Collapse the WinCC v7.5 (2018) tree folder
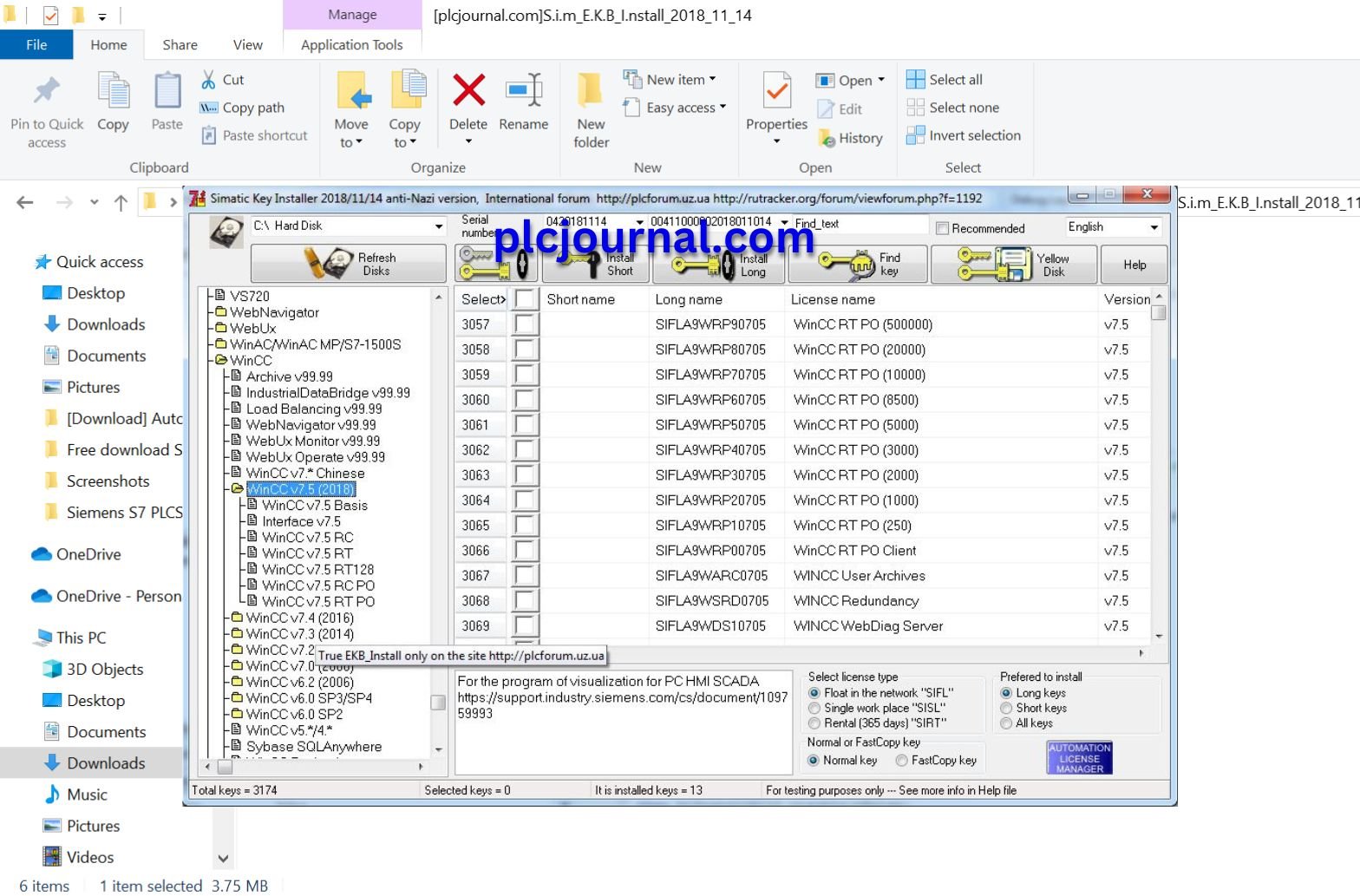1360x896 pixels. (236, 489)
